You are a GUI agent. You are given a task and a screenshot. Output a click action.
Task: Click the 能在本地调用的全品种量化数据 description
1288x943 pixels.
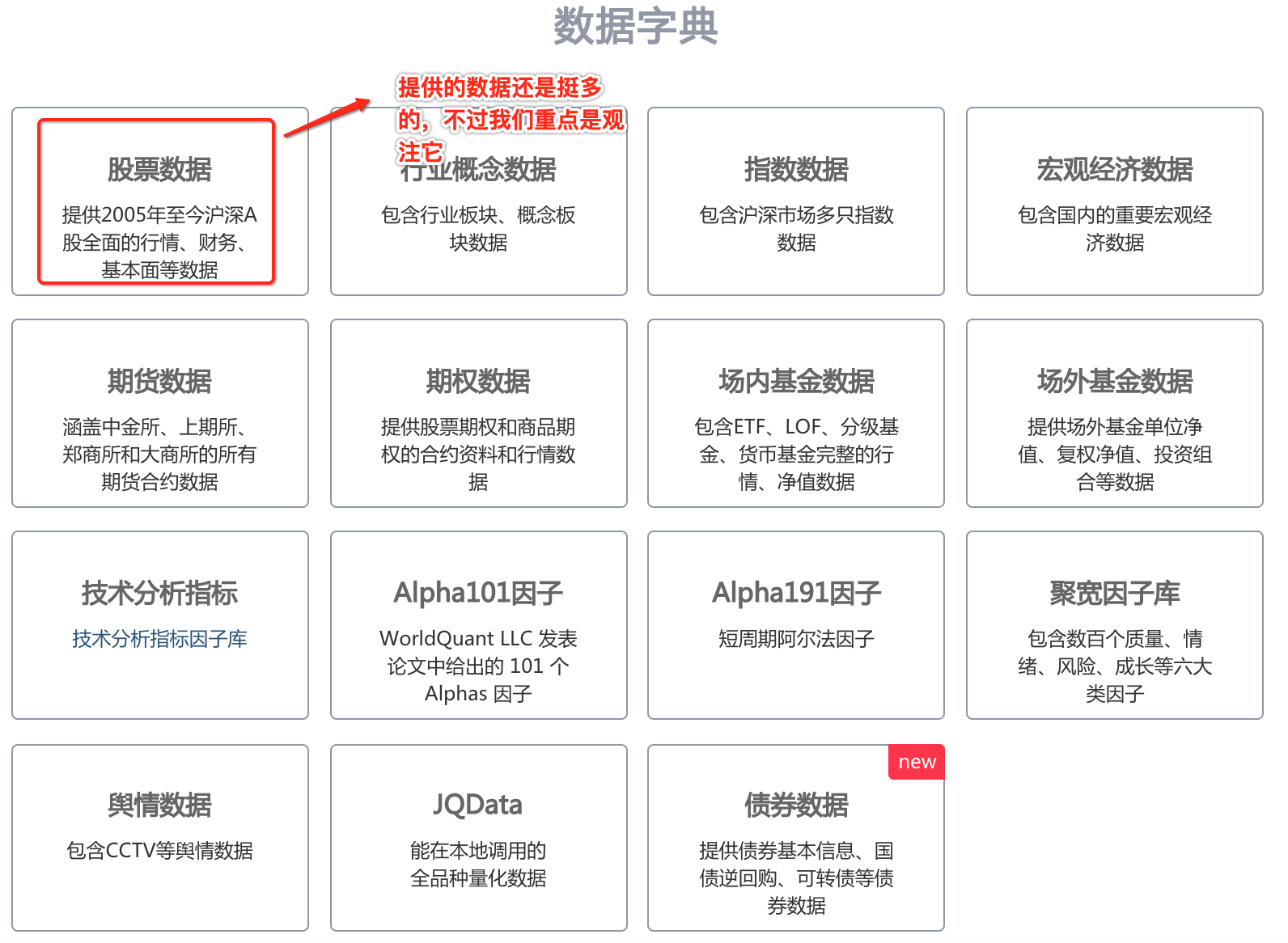[x=479, y=865]
